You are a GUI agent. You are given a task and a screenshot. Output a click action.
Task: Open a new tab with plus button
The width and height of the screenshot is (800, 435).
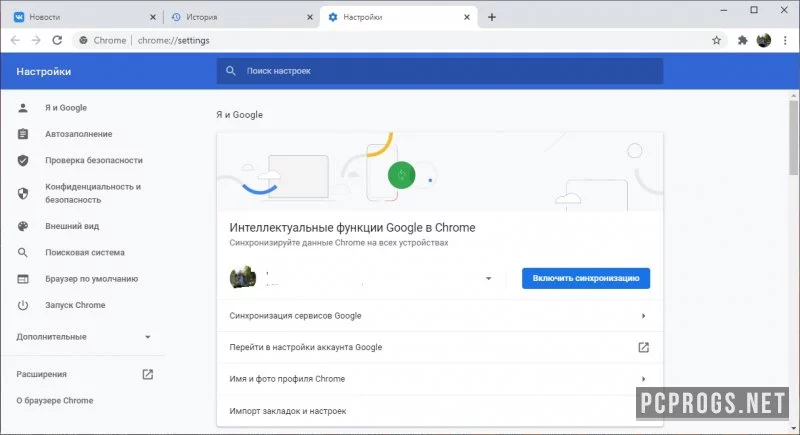tap(491, 17)
